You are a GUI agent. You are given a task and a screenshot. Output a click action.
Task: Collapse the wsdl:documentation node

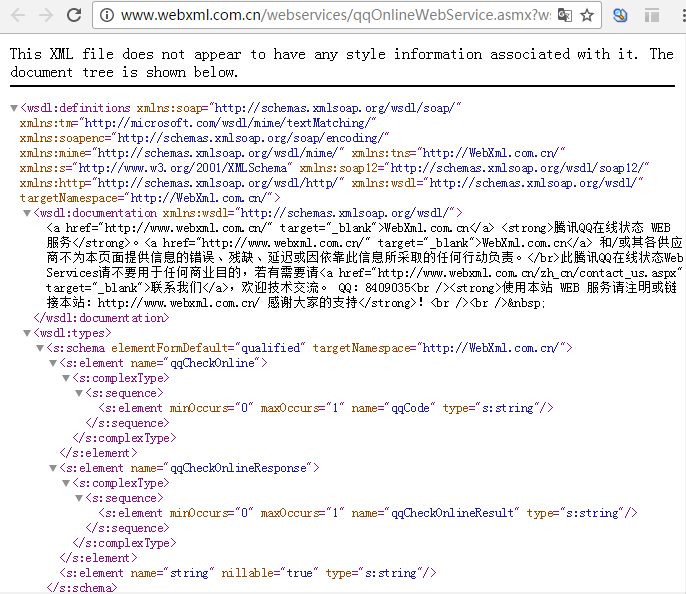pos(27,213)
